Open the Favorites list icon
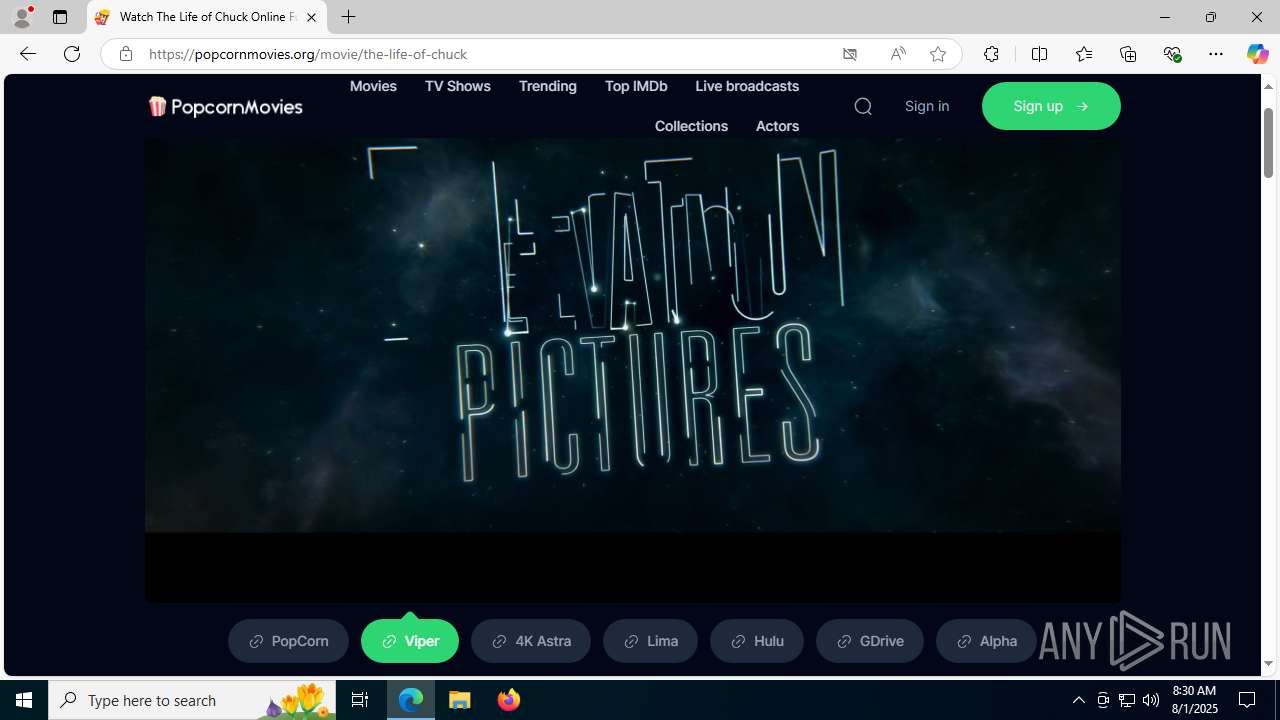Viewport: 1280px width, 720px height. click(x=1084, y=54)
